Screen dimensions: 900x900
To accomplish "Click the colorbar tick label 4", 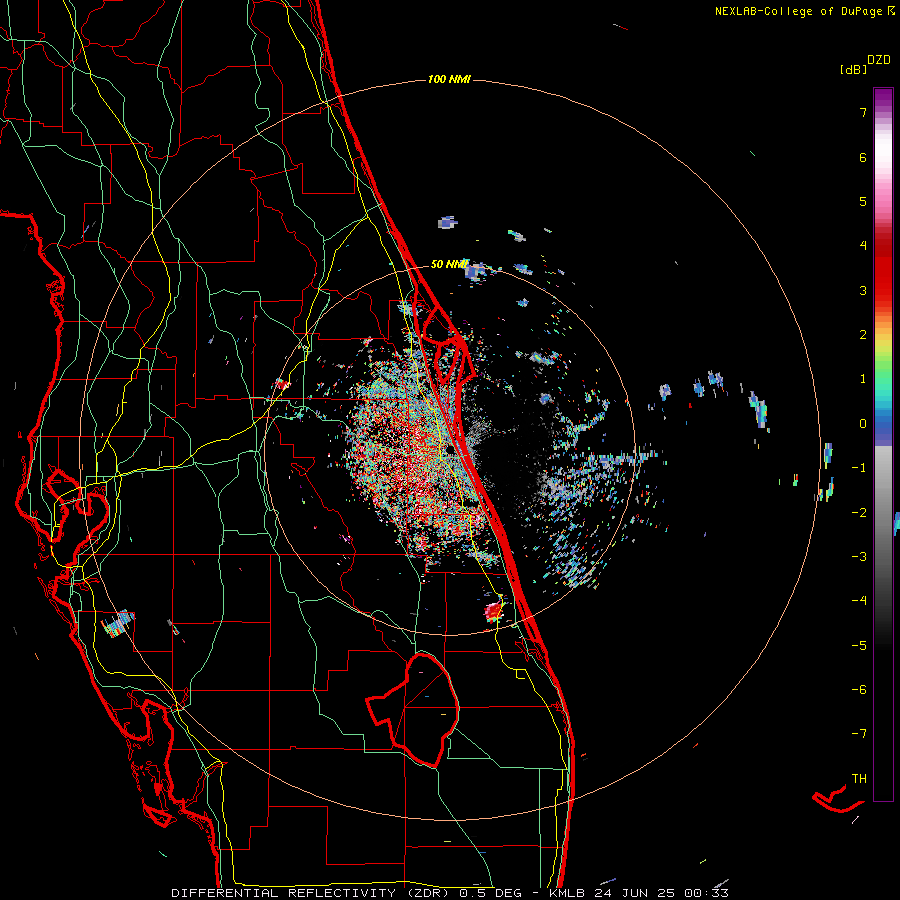I will (863, 246).
